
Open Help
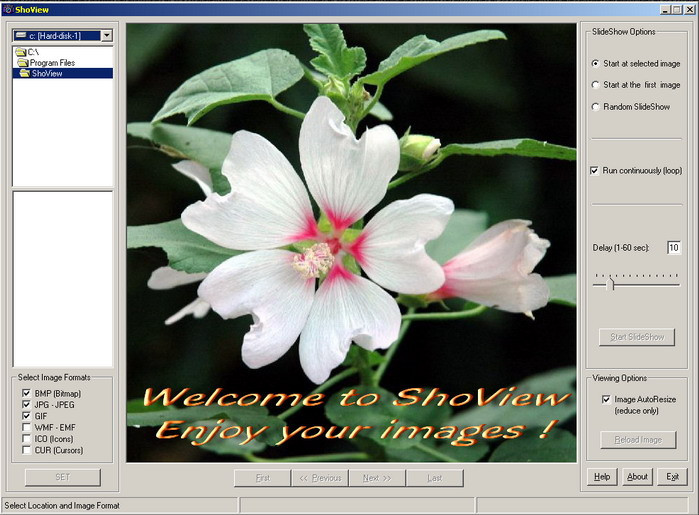[x=602, y=477]
